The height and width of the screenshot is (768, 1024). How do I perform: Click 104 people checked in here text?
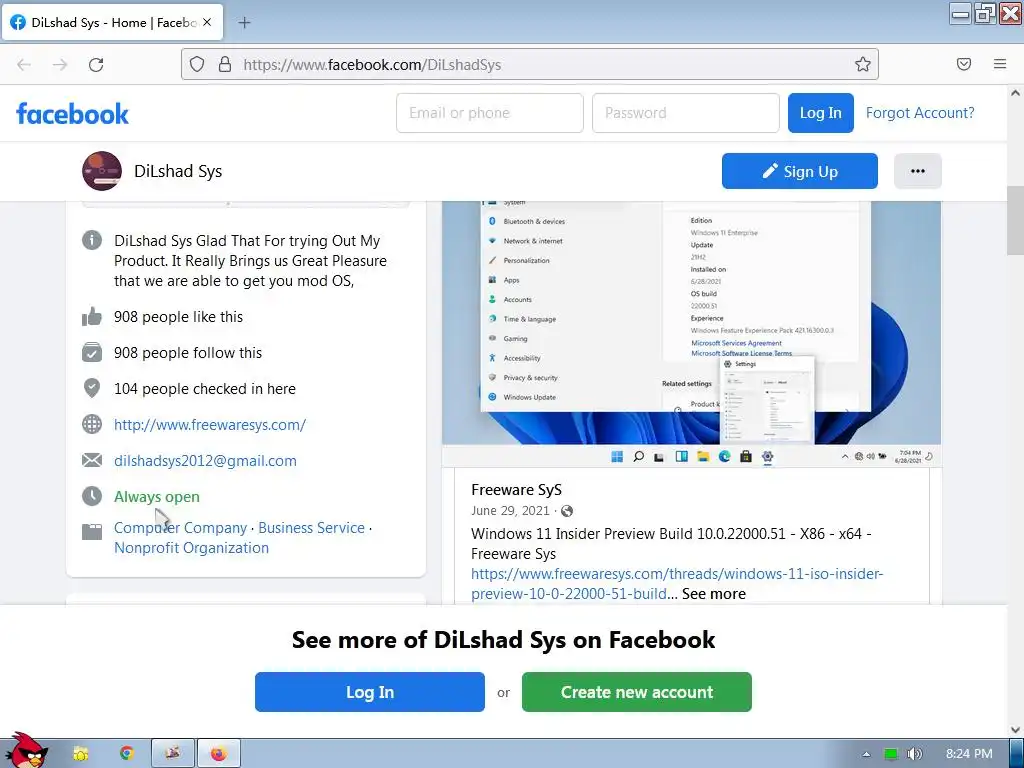pos(205,389)
